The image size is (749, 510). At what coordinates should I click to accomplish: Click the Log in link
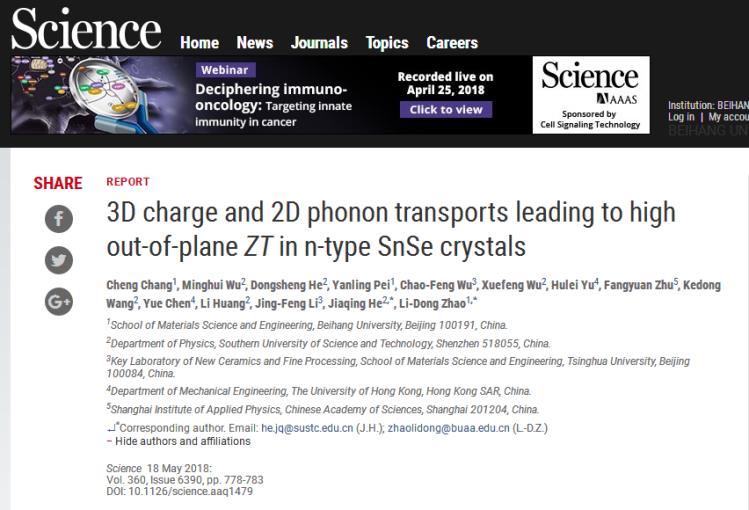(681, 117)
